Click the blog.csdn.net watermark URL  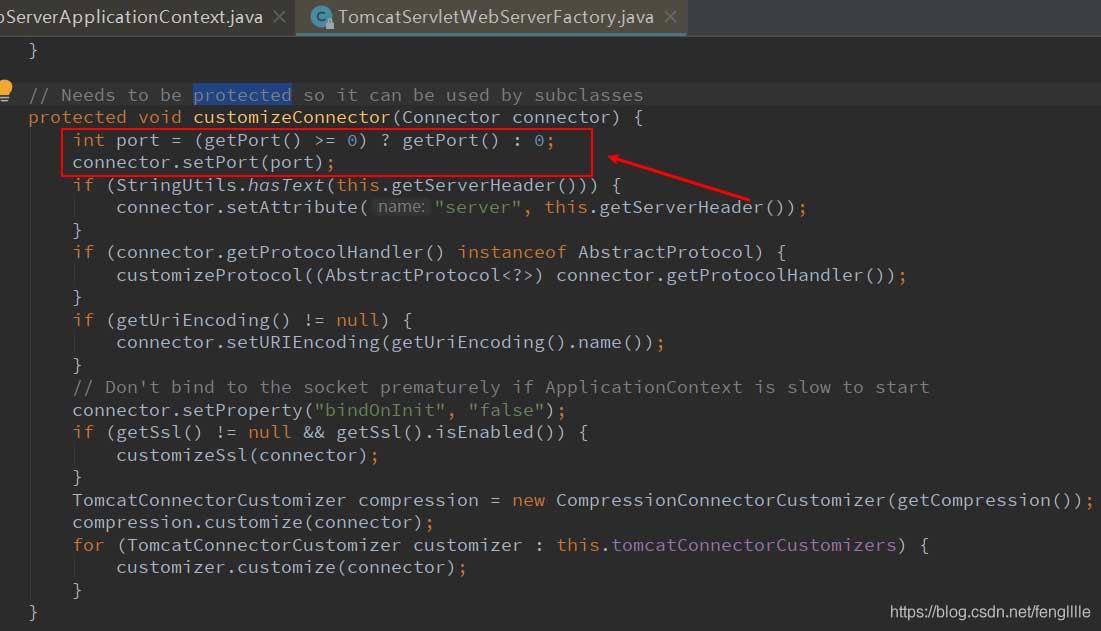[989, 611]
